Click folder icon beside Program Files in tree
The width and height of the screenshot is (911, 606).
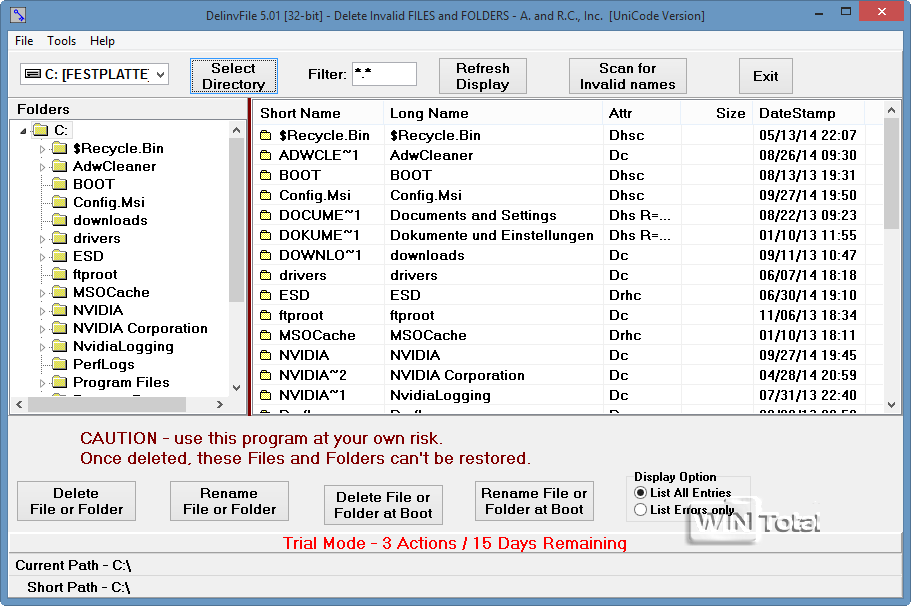tap(59, 382)
